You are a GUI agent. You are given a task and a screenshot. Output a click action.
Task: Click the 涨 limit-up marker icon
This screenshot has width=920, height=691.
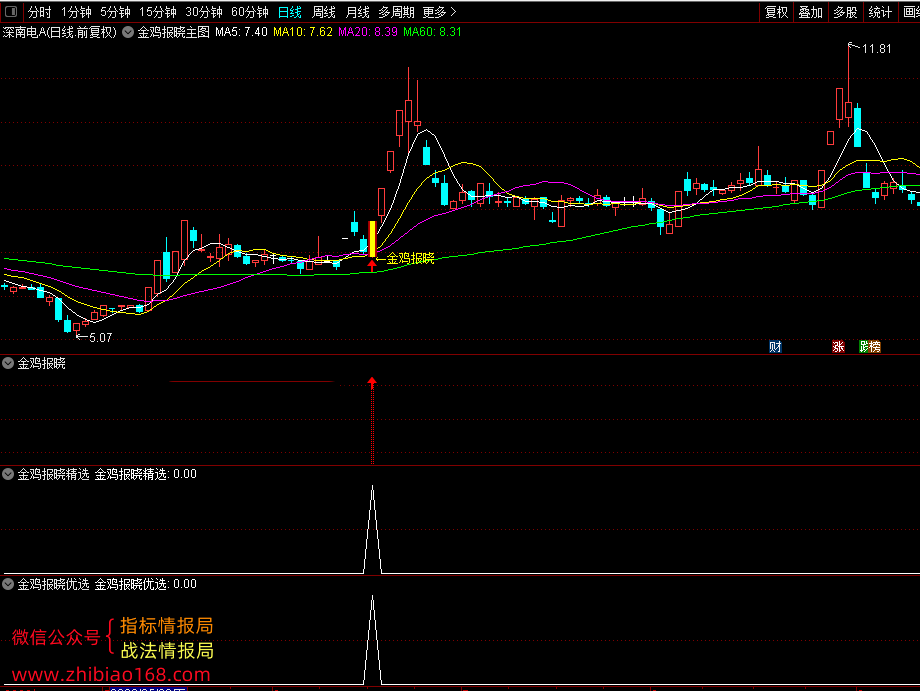(x=838, y=347)
